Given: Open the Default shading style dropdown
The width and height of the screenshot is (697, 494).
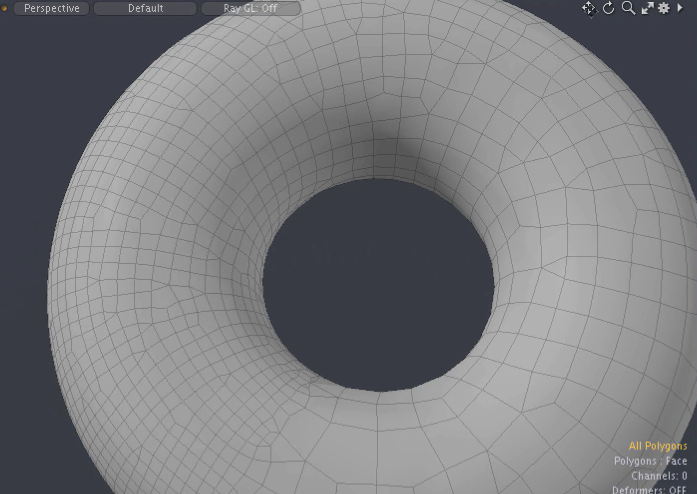Looking at the screenshot, I should pos(145,8).
